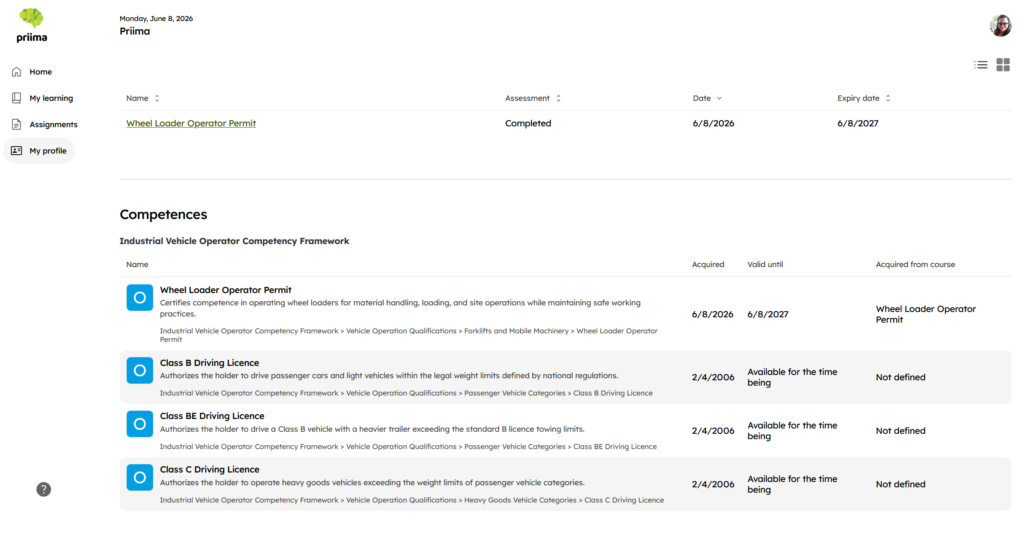Click the Valid until column header
Image resolution: width=1024 pixels, height=533 pixels.
point(765,265)
